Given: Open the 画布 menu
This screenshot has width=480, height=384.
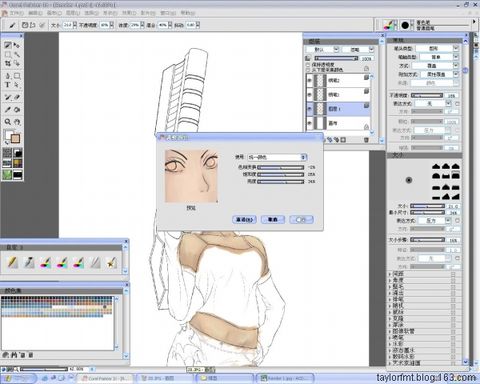Looking at the screenshot, I should 54,13.
